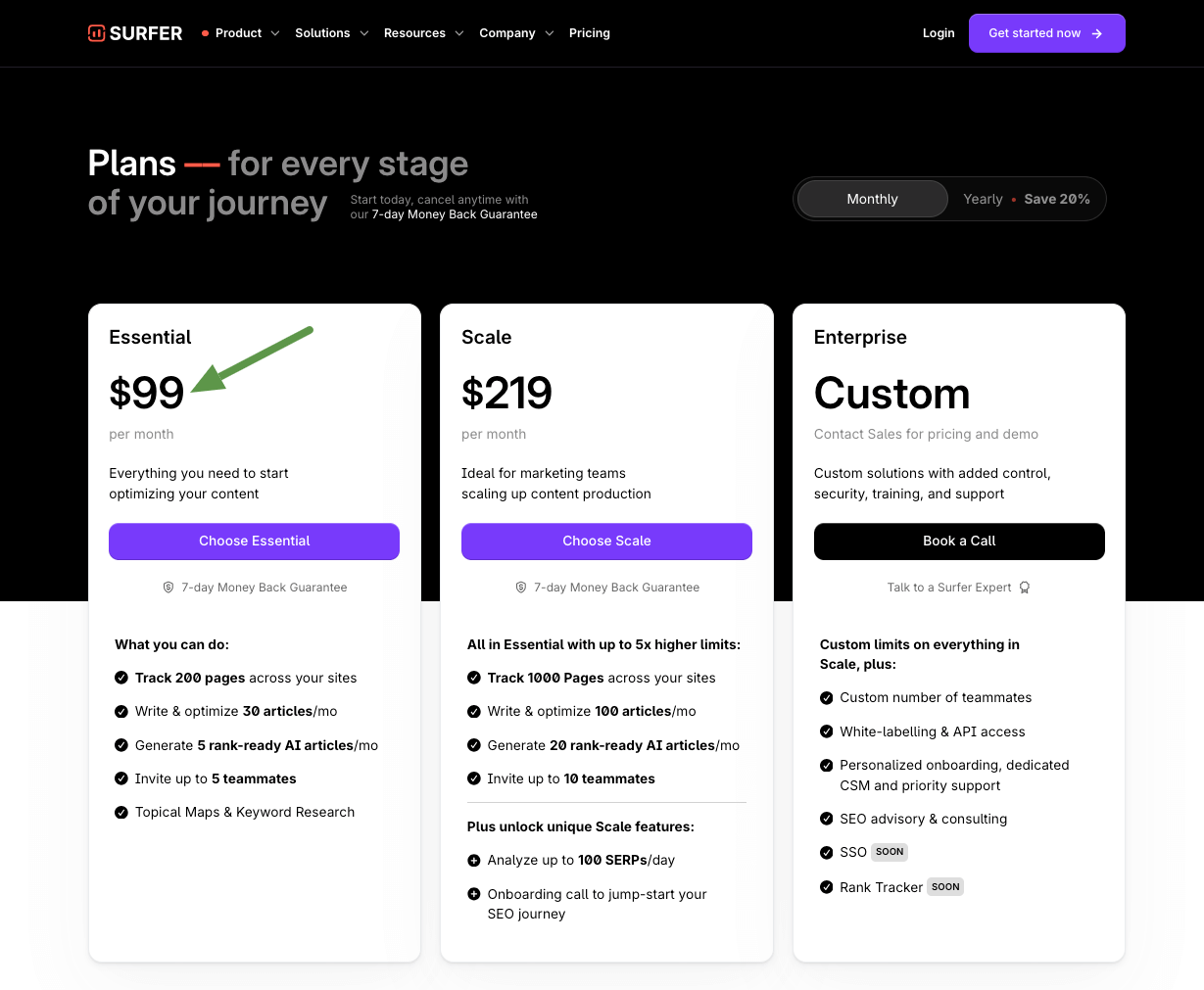
Task: Click checkmark beside Write & optimize 30 articles
Action: [121, 711]
